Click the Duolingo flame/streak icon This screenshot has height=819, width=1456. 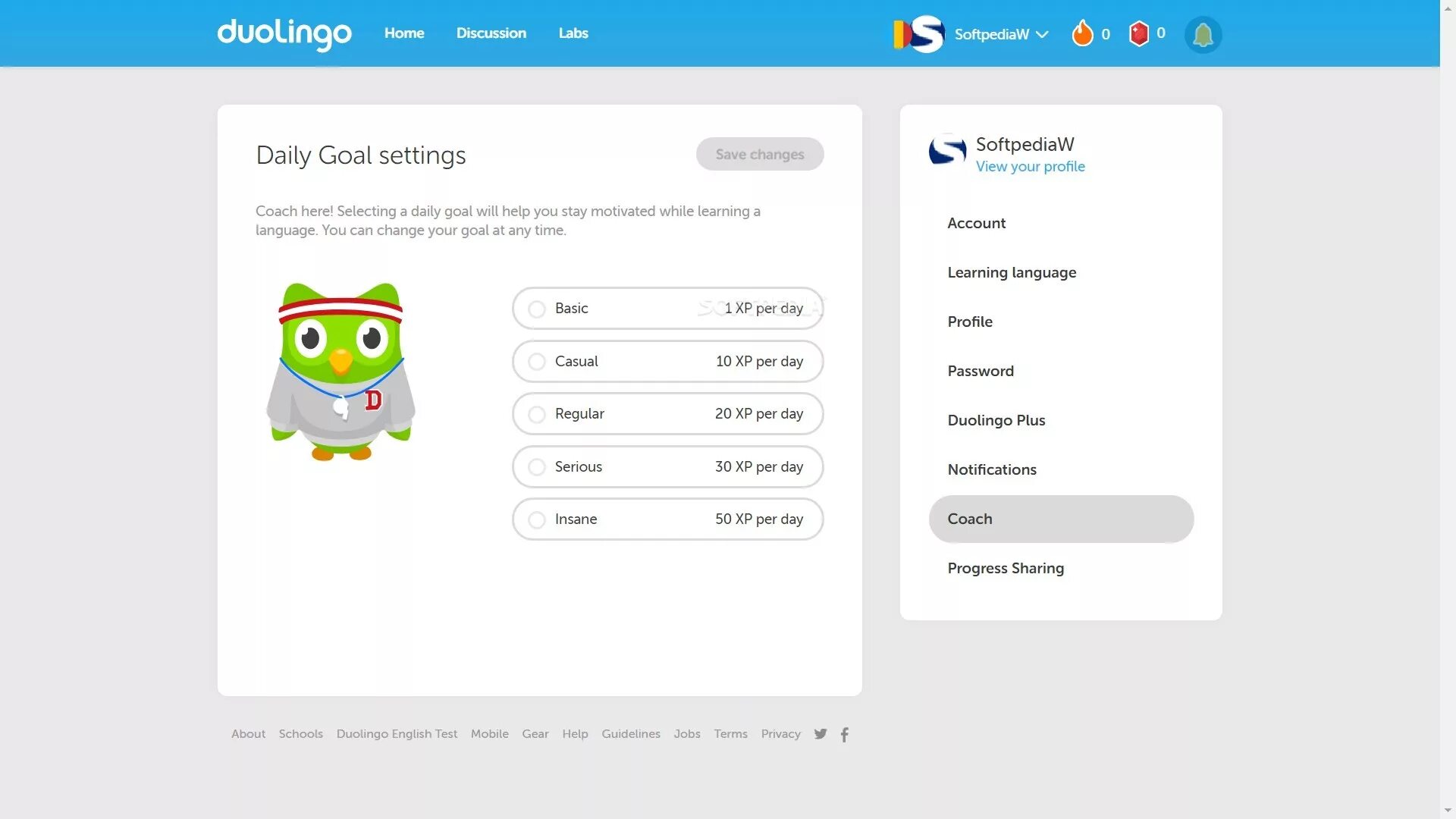[x=1082, y=33]
